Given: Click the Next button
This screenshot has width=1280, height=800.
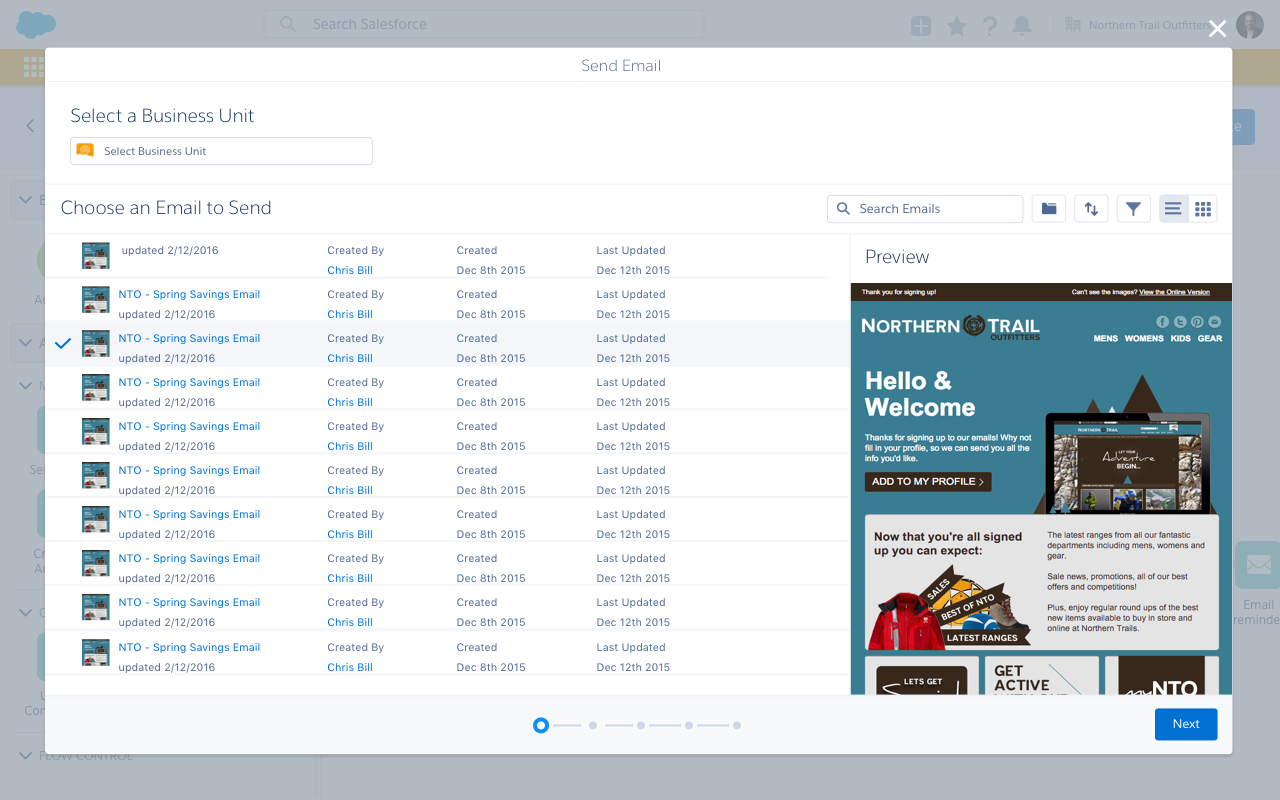Looking at the screenshot, I should coord(1186,724).
